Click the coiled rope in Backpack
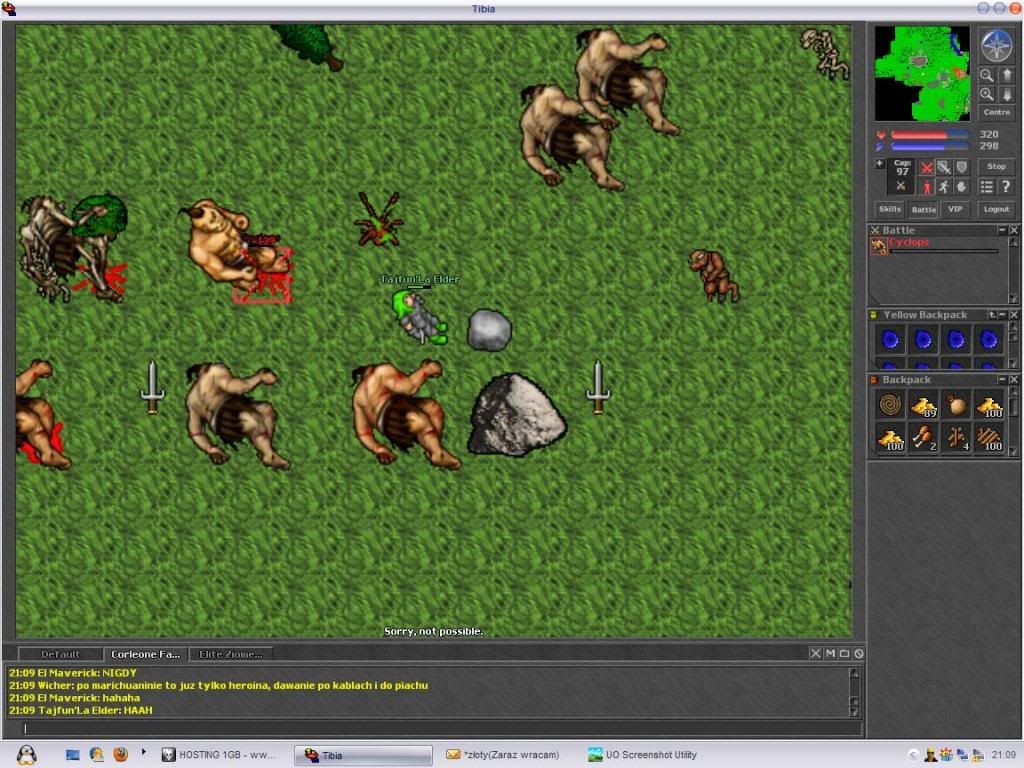Image resolution: width=1024 pixels, height=768 pixels. tap(890, 405)
